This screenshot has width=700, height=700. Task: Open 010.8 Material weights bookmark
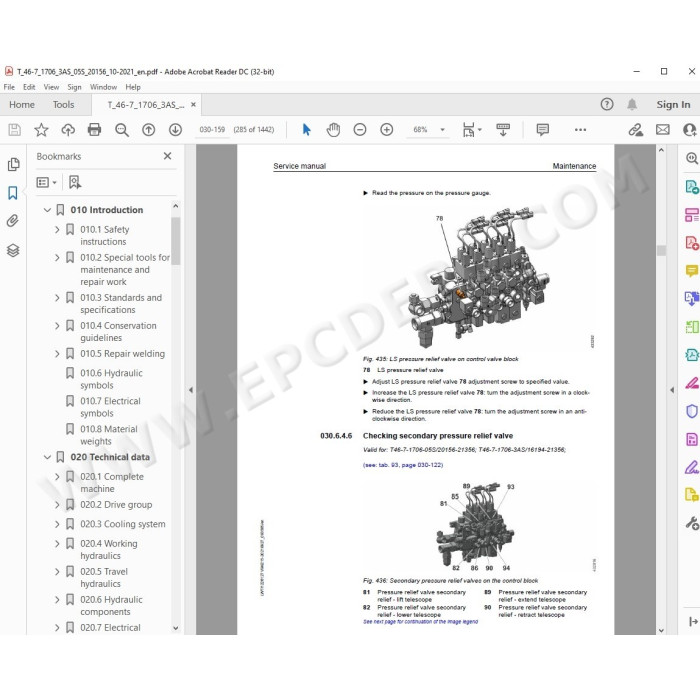tap(109, 435)
